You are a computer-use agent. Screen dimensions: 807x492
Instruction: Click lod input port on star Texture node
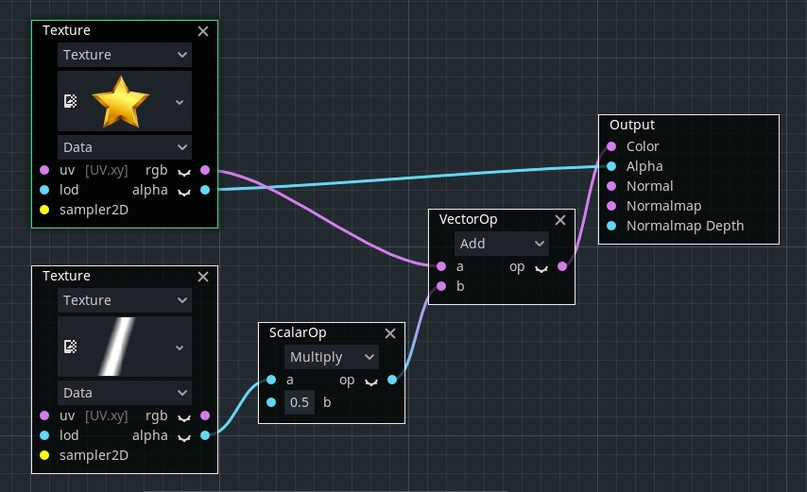click(x=44, y=190)
